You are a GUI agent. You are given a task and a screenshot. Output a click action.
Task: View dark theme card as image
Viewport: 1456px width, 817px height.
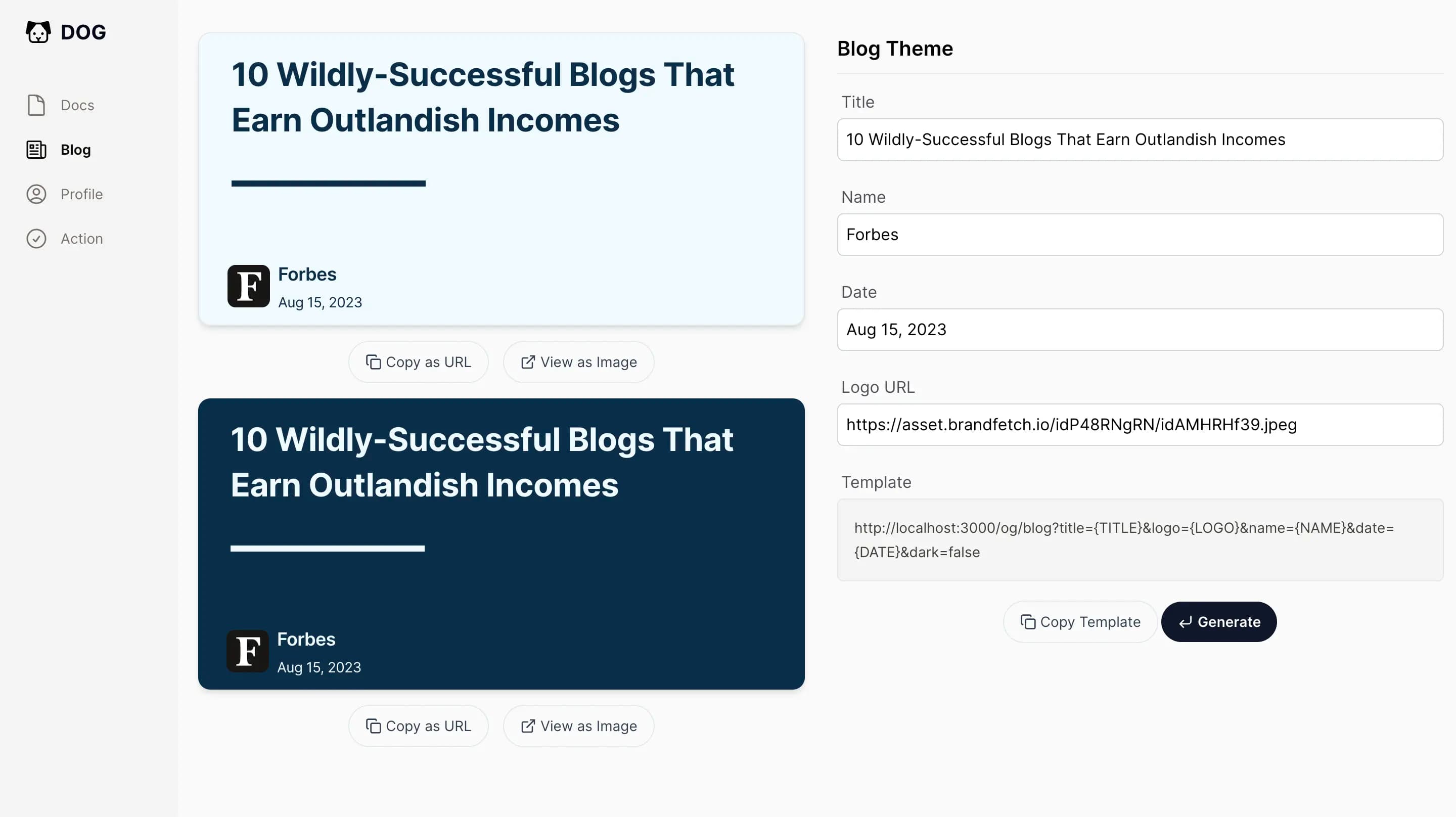578,726
